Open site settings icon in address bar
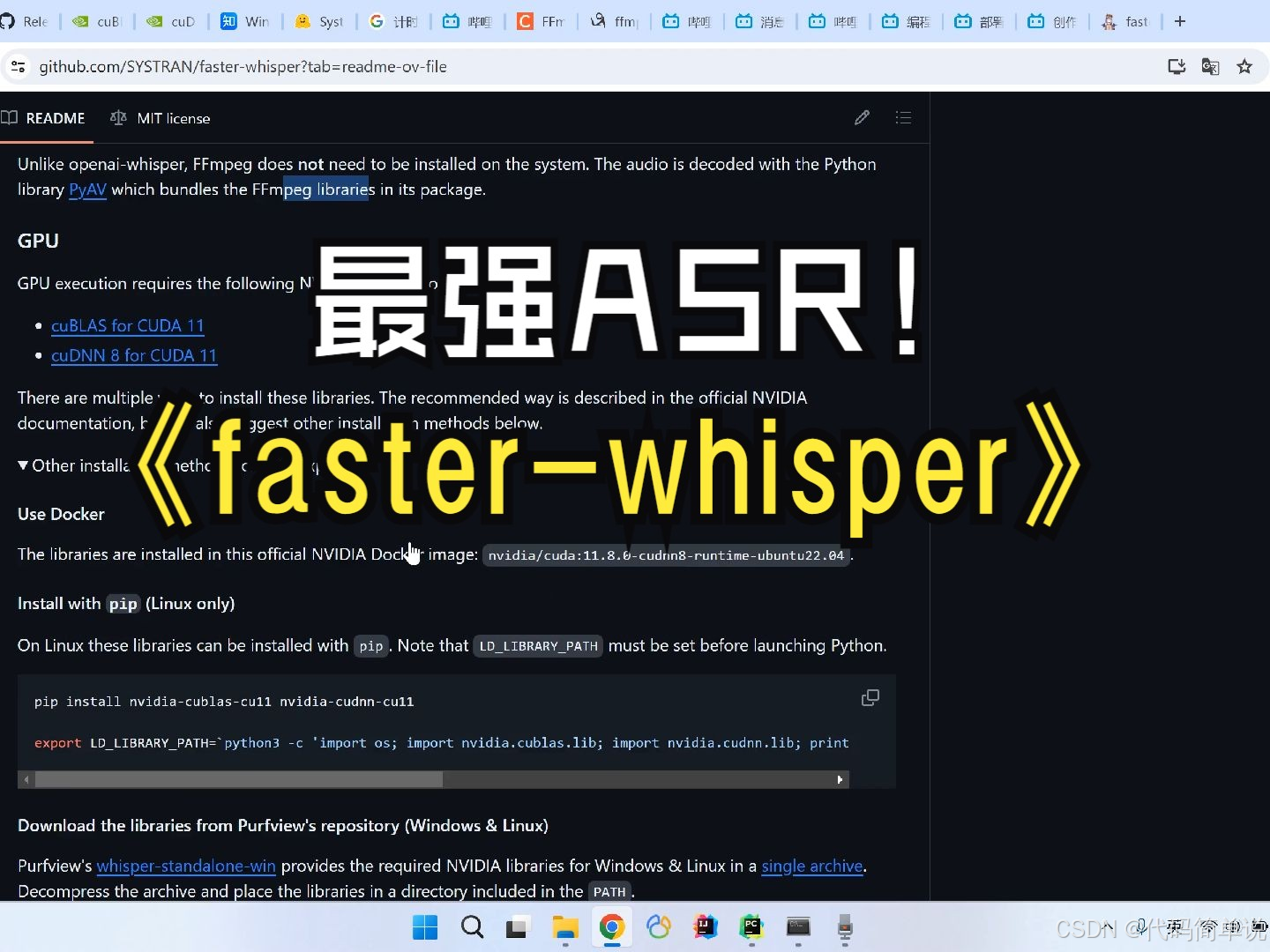The image size is (1270, 952). tap(18, 66)
